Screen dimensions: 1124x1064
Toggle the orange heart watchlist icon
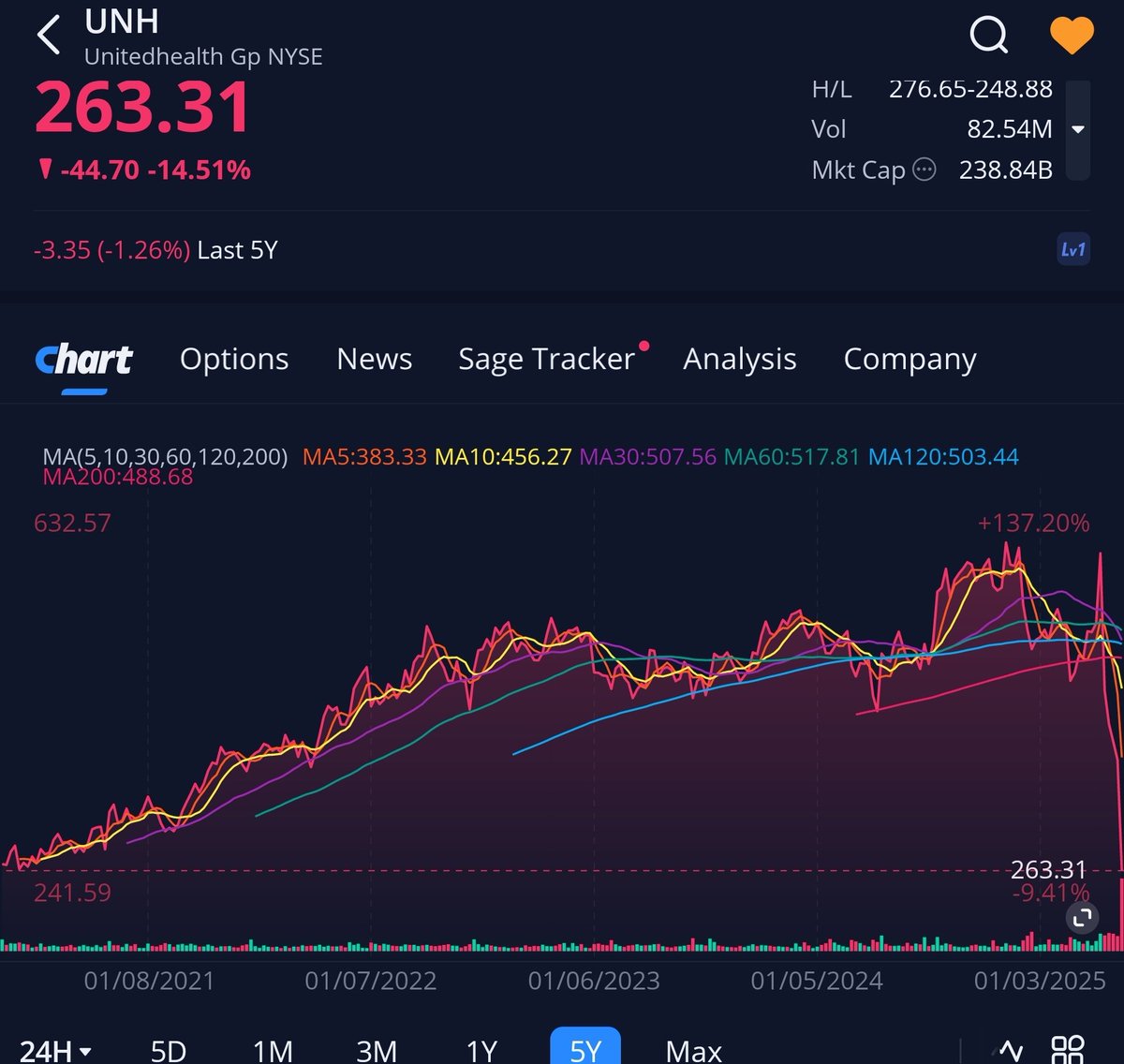tap(1072, 36)
